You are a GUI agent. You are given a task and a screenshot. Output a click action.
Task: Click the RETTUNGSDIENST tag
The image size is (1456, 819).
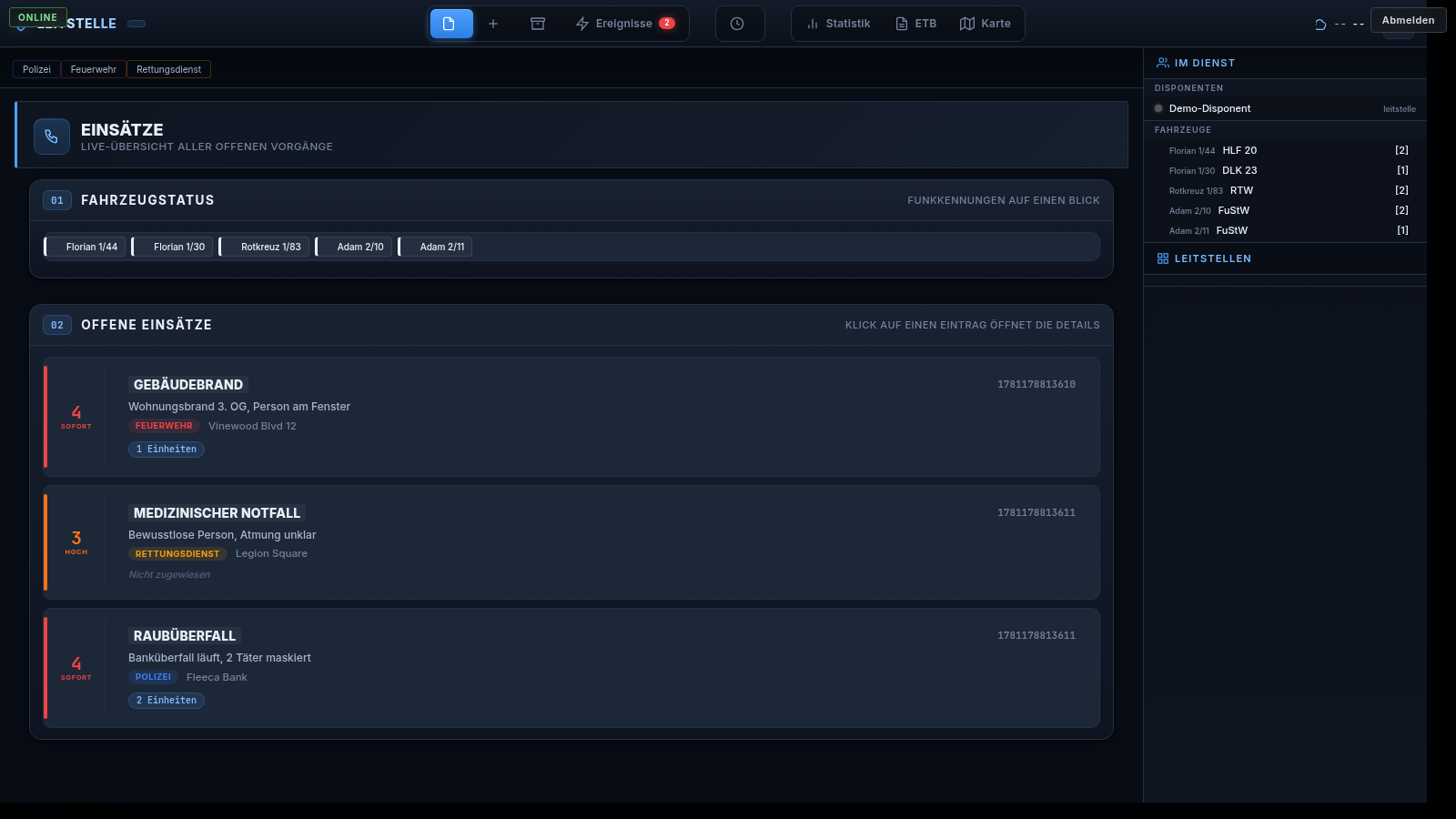click(177, 553)
